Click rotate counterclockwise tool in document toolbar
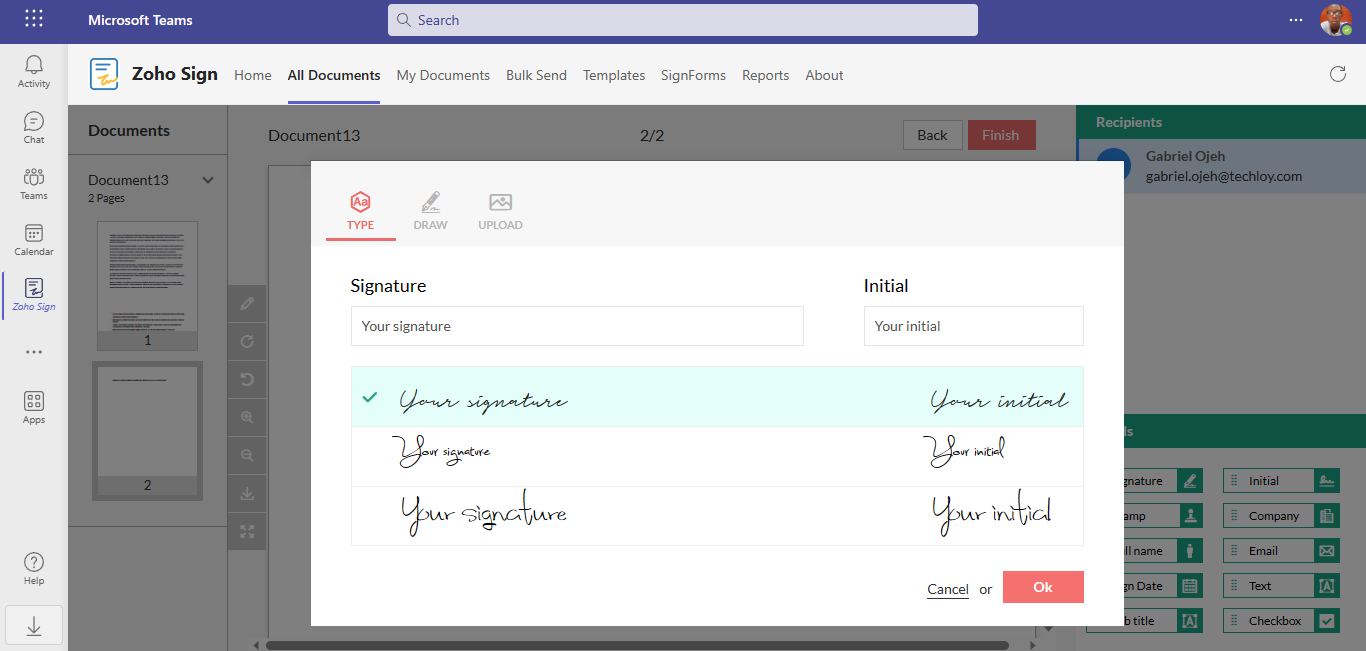1366x651 pixels. coord(247,379)
